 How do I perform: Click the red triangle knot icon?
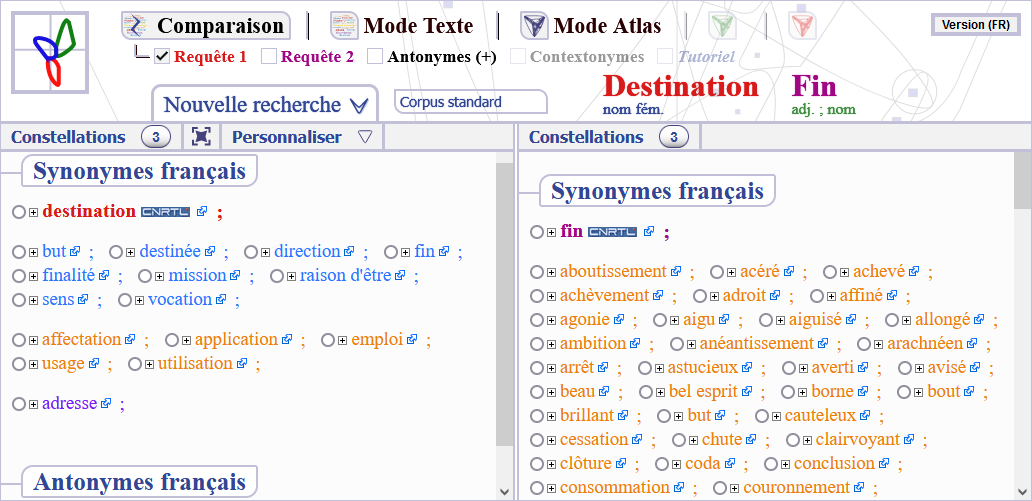click(x=801, y=25)
